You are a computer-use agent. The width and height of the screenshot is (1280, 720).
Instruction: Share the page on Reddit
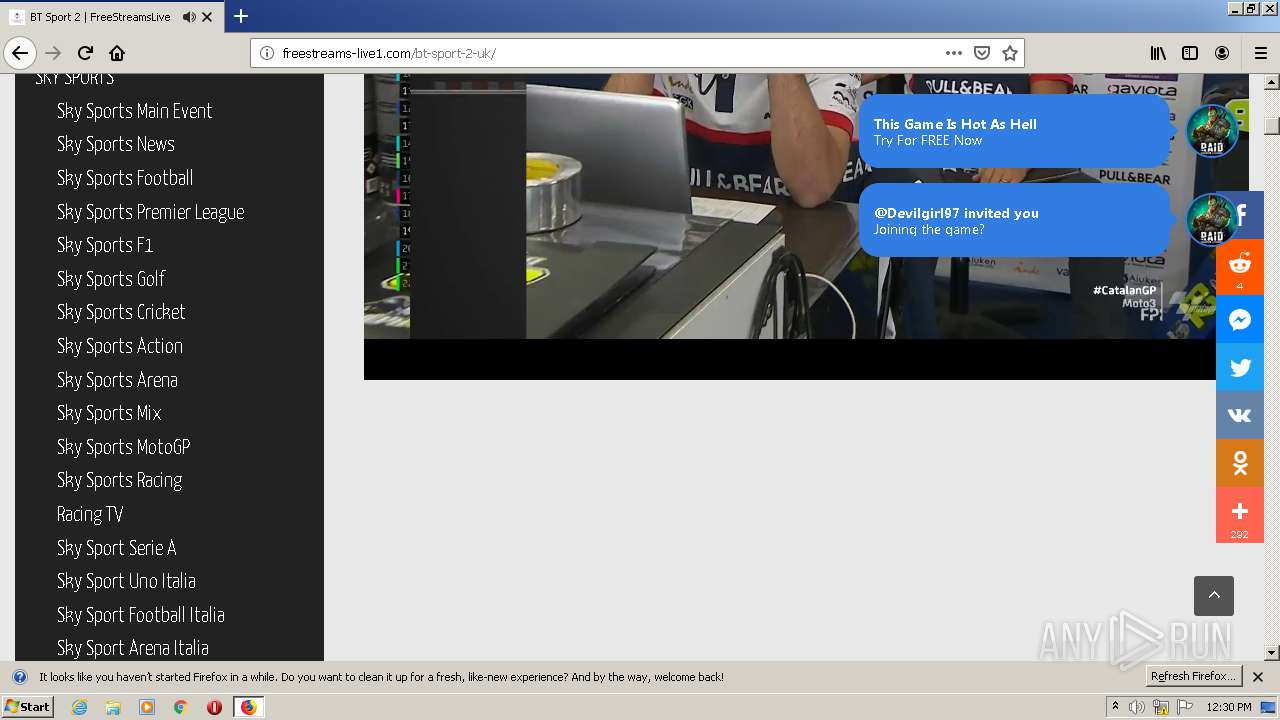(1240, 267)
